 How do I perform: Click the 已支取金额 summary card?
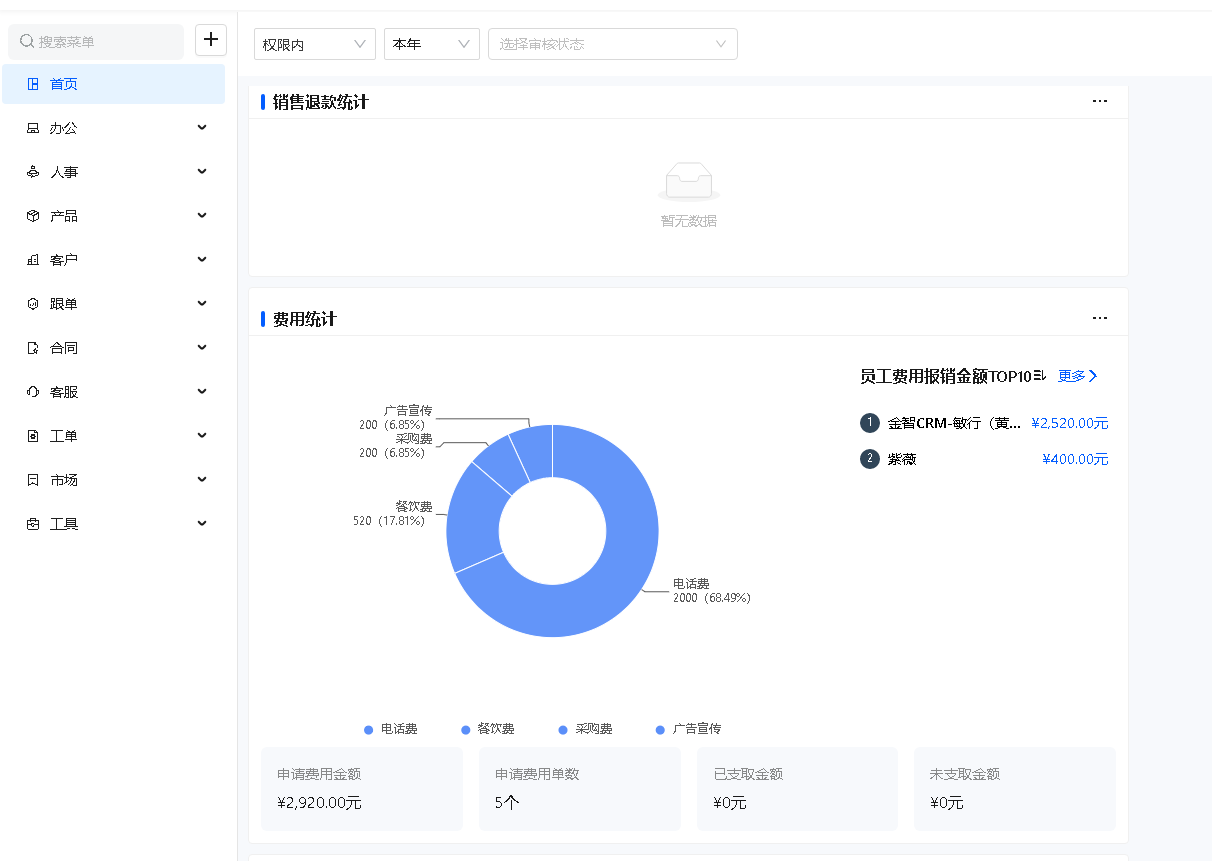tap(797, 788)
